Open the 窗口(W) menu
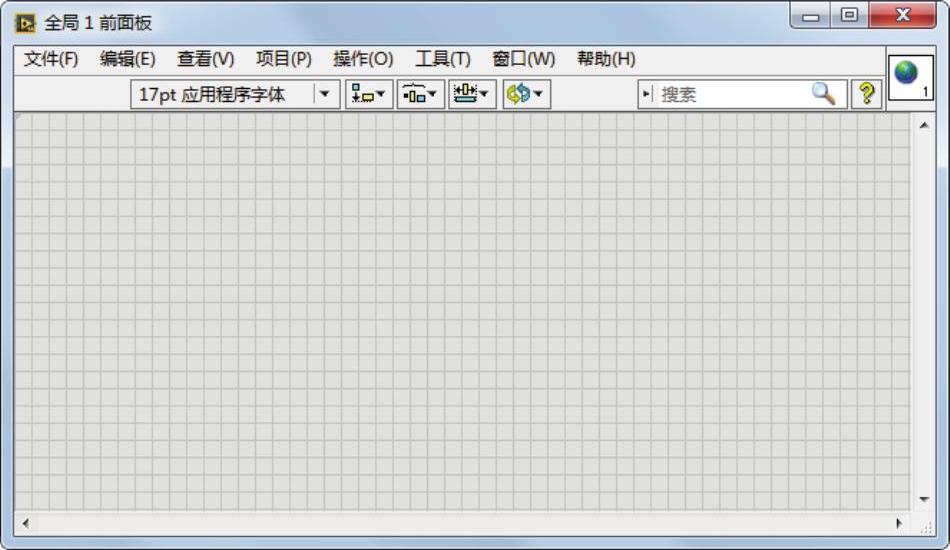 click(523, 59)
